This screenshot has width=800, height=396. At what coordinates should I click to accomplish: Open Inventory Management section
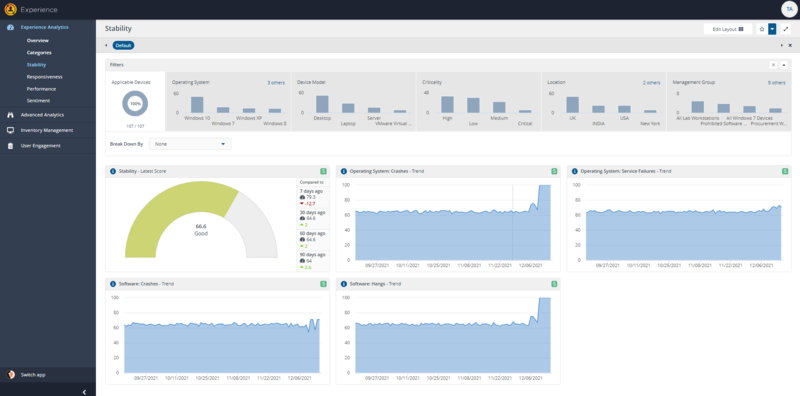click(x=48, y=130)
